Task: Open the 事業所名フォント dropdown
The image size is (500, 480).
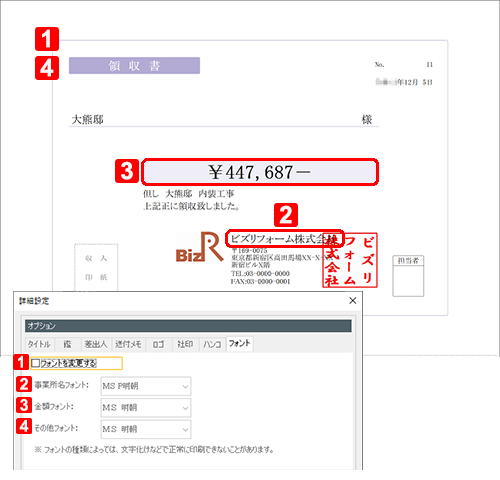Action: point(146,386)
